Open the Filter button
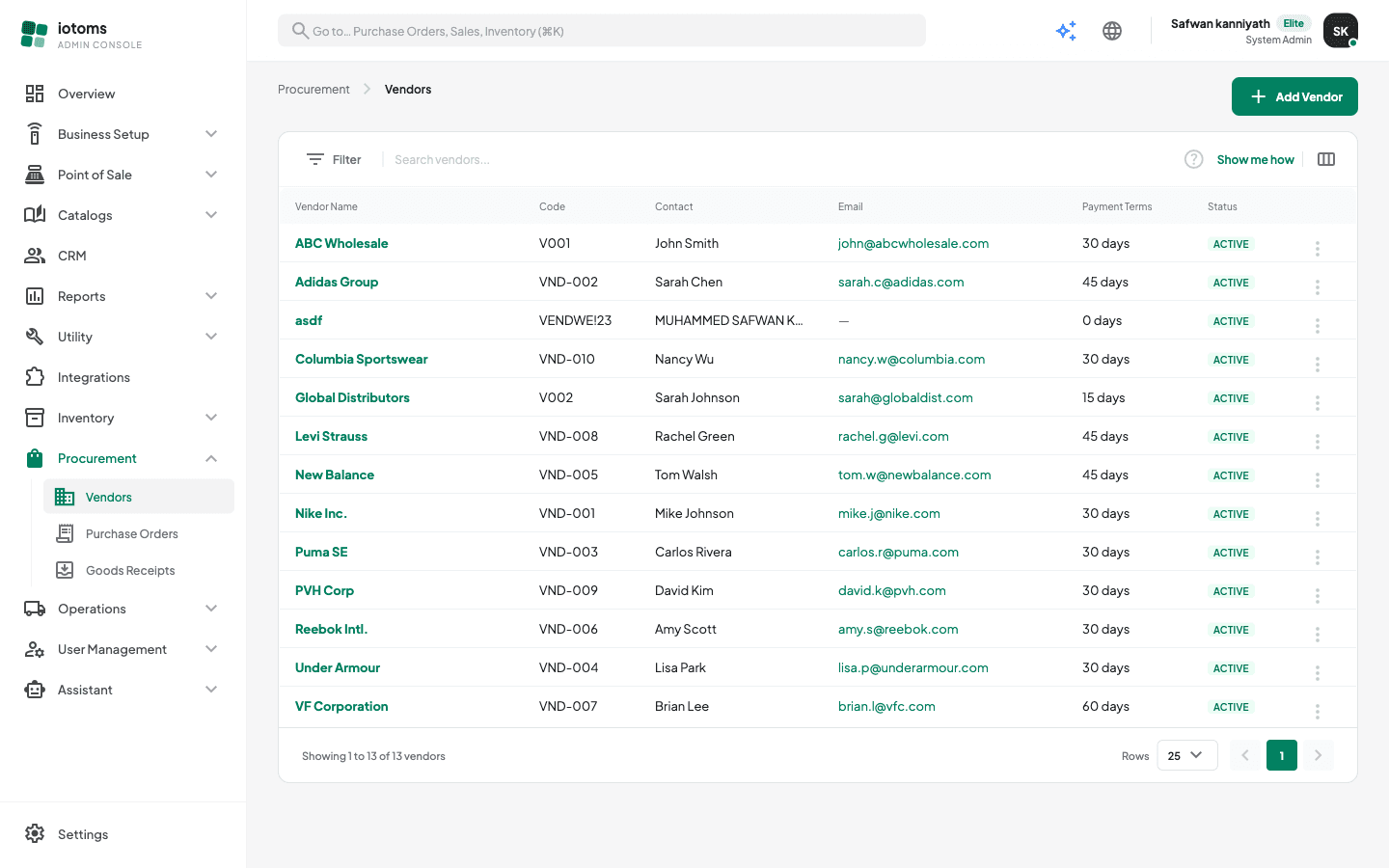This screenshot has height=868, width=1389. tap(334, 160)
